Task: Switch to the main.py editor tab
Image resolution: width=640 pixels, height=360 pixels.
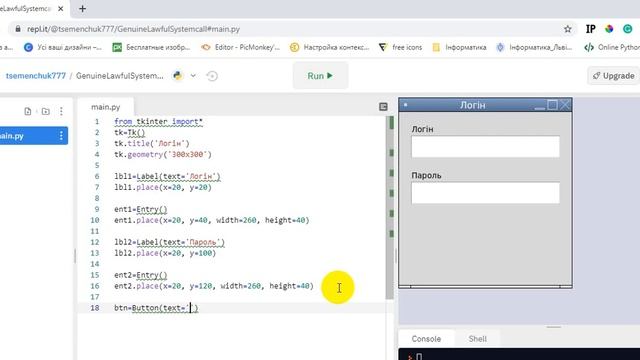Action: [105, 107]
